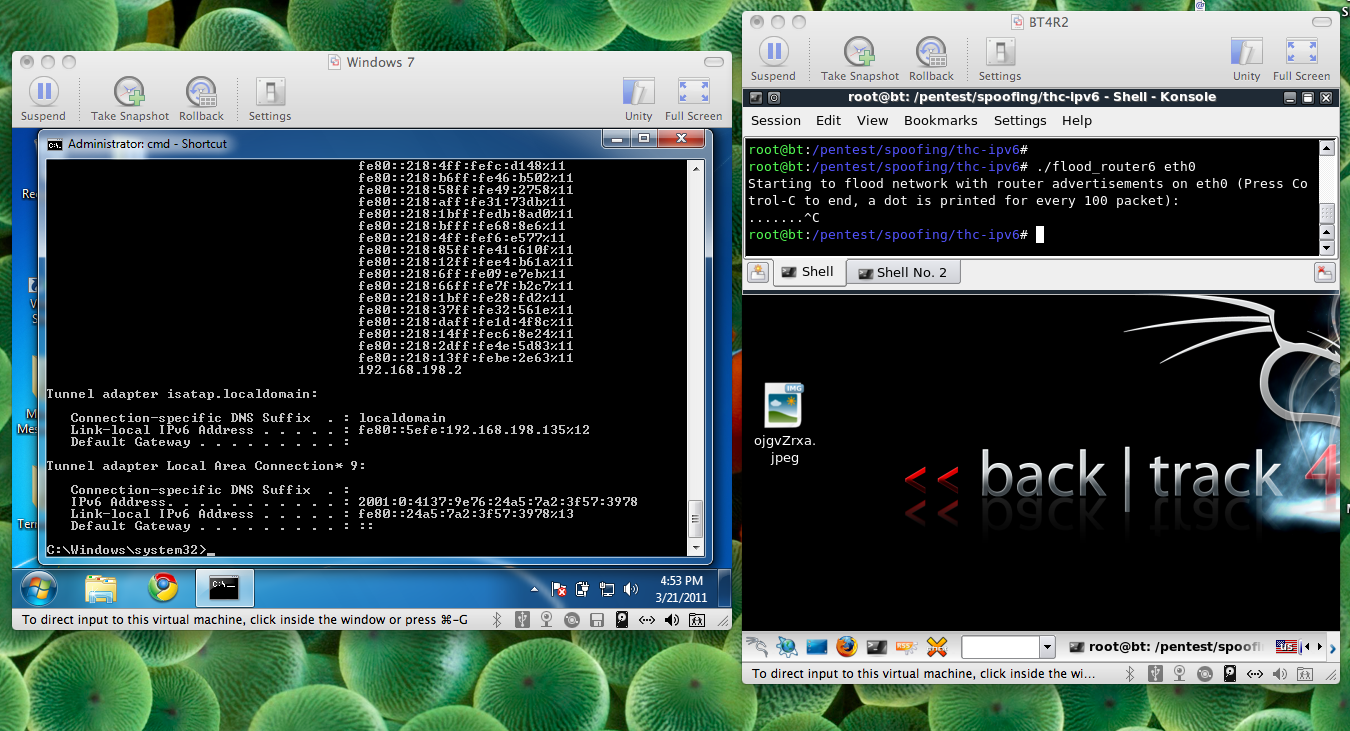Image resolution: width=1350 pixels, height=731 pixels.
Task: Click the root@bt Konsole taskbar entry
Action: pos(1166,647)
